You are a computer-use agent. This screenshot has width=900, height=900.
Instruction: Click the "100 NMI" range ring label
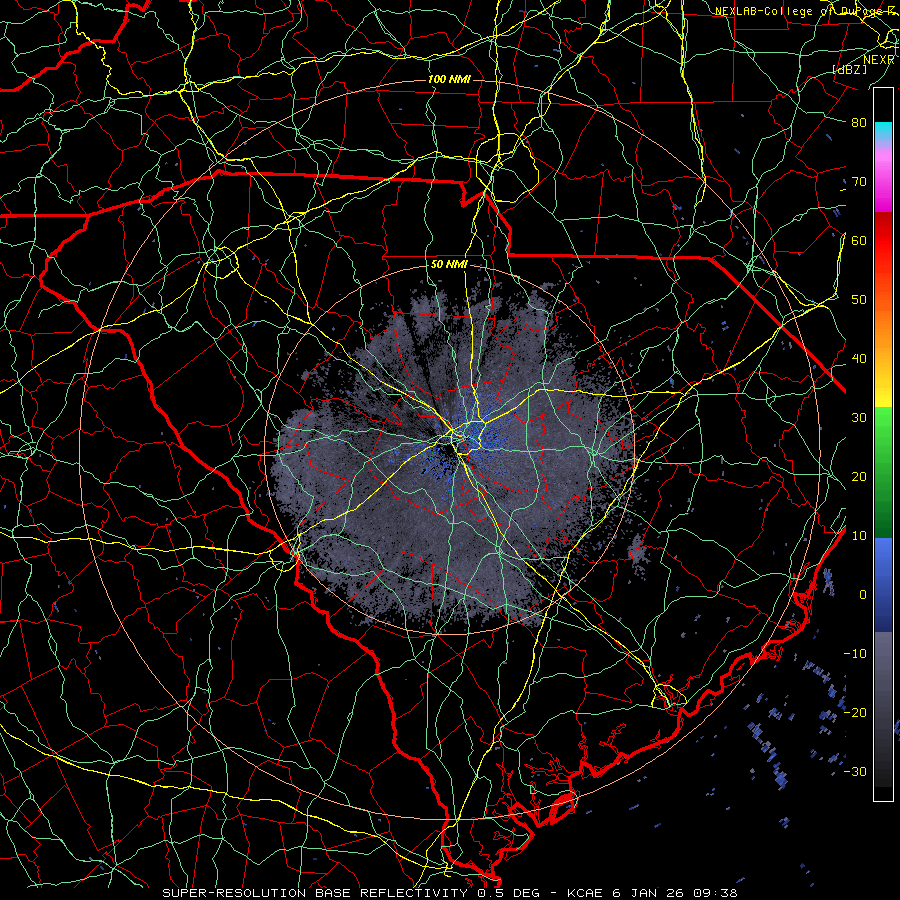click(449, 79)
